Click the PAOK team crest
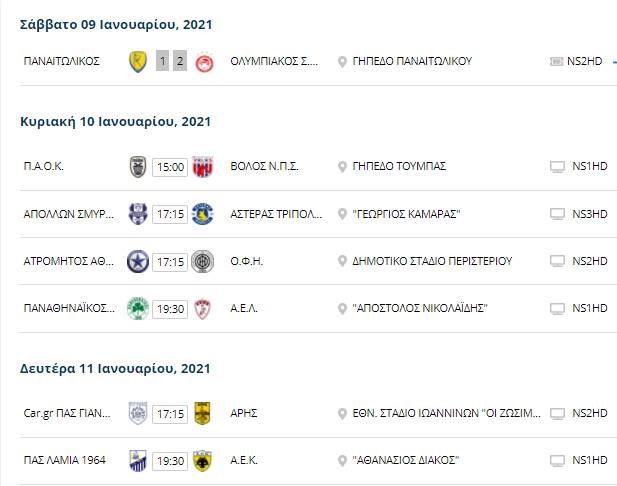 [x=138, y=166]
